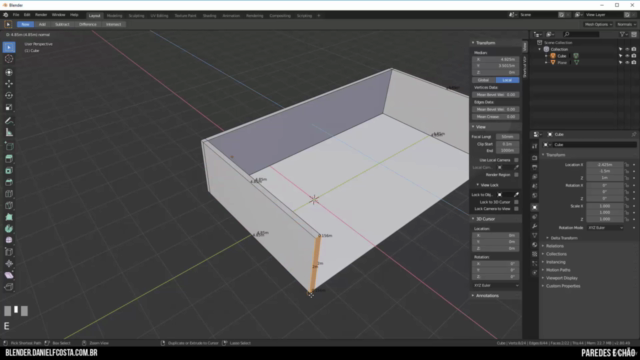Hide Collection with eye icon in outliner
The width and height of the screenshot is (640, 360).
pyautogui.click(x=627, y=49)
